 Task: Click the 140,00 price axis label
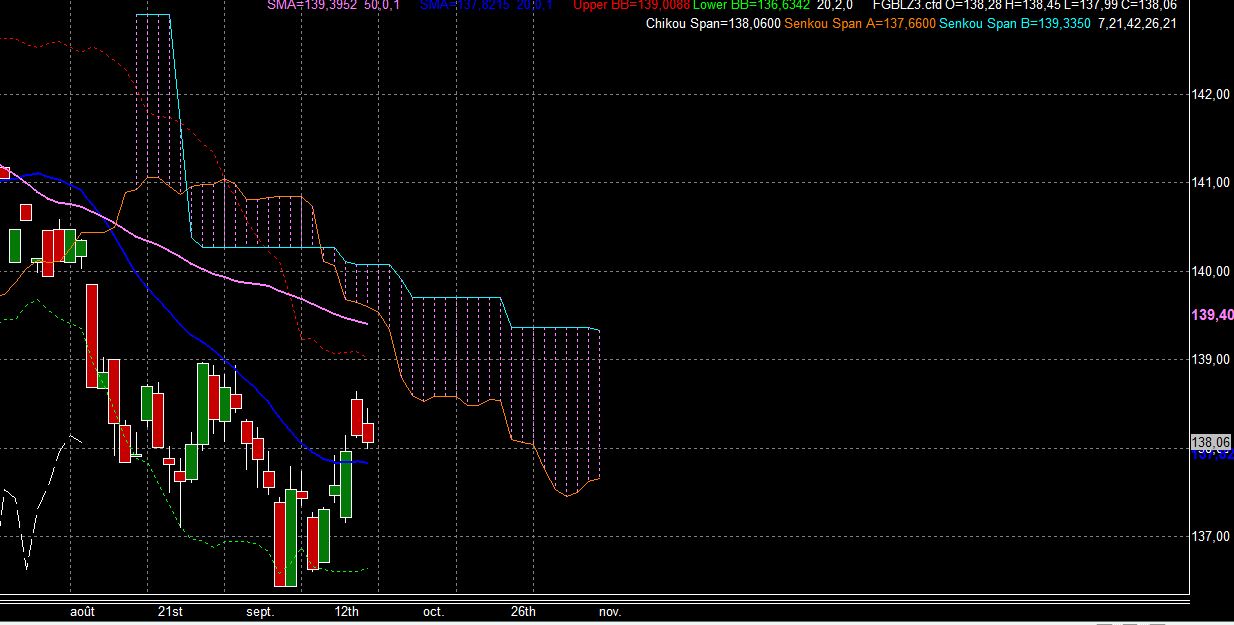[x=1211, y=271]
